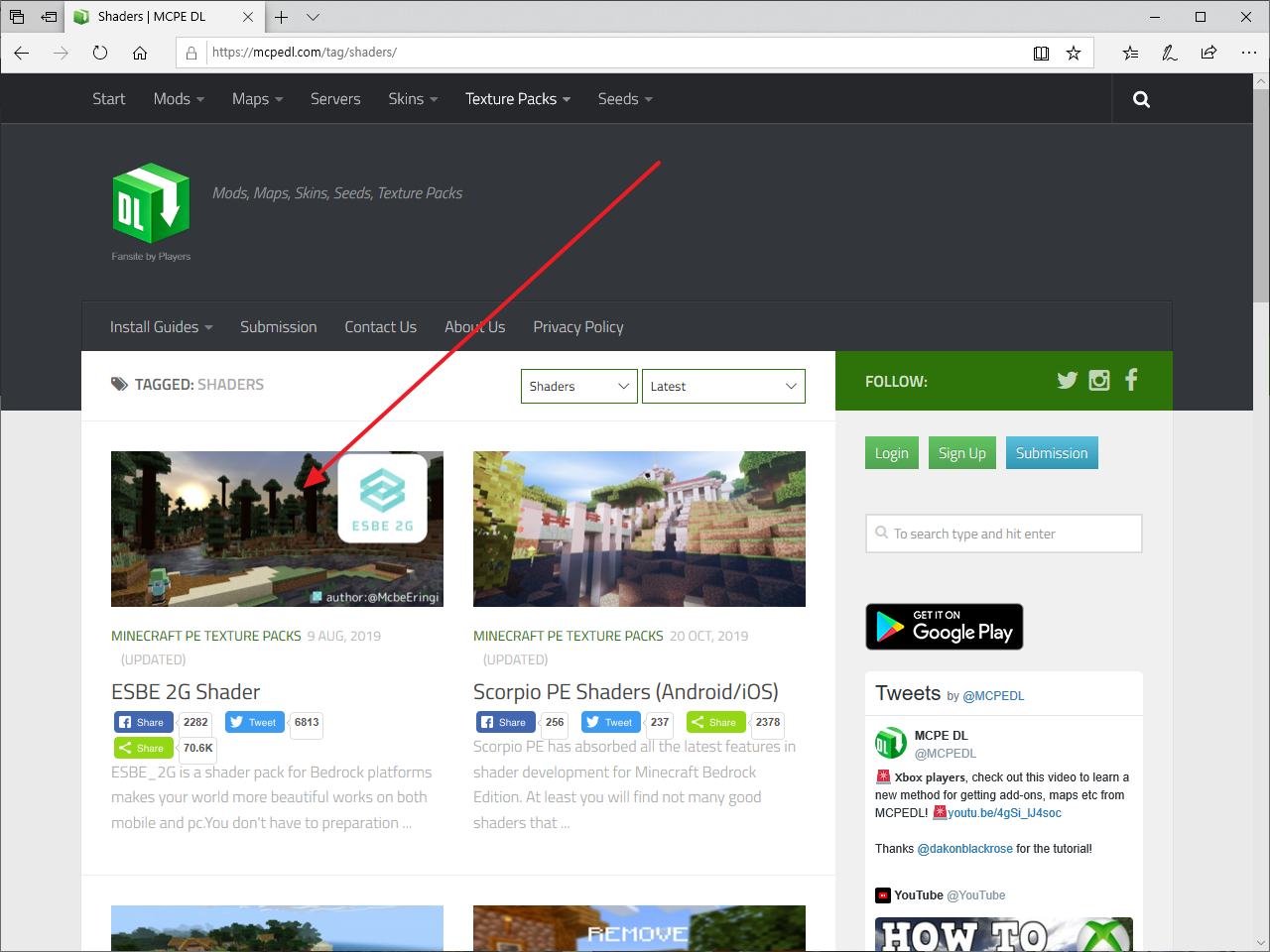Close the Shaders | MCPE DL tab

248,17
